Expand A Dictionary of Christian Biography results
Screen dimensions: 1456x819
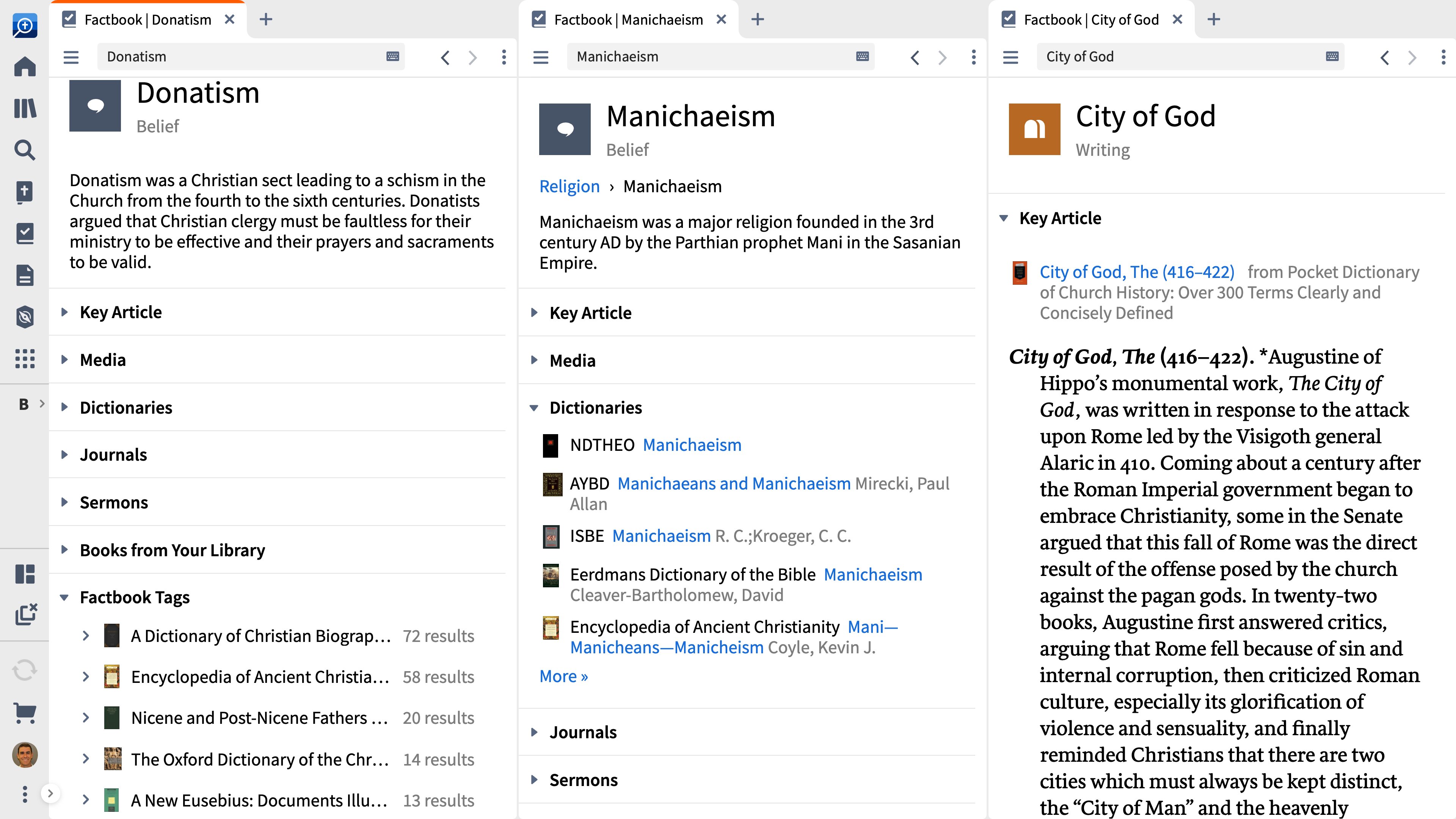point(86,636)
